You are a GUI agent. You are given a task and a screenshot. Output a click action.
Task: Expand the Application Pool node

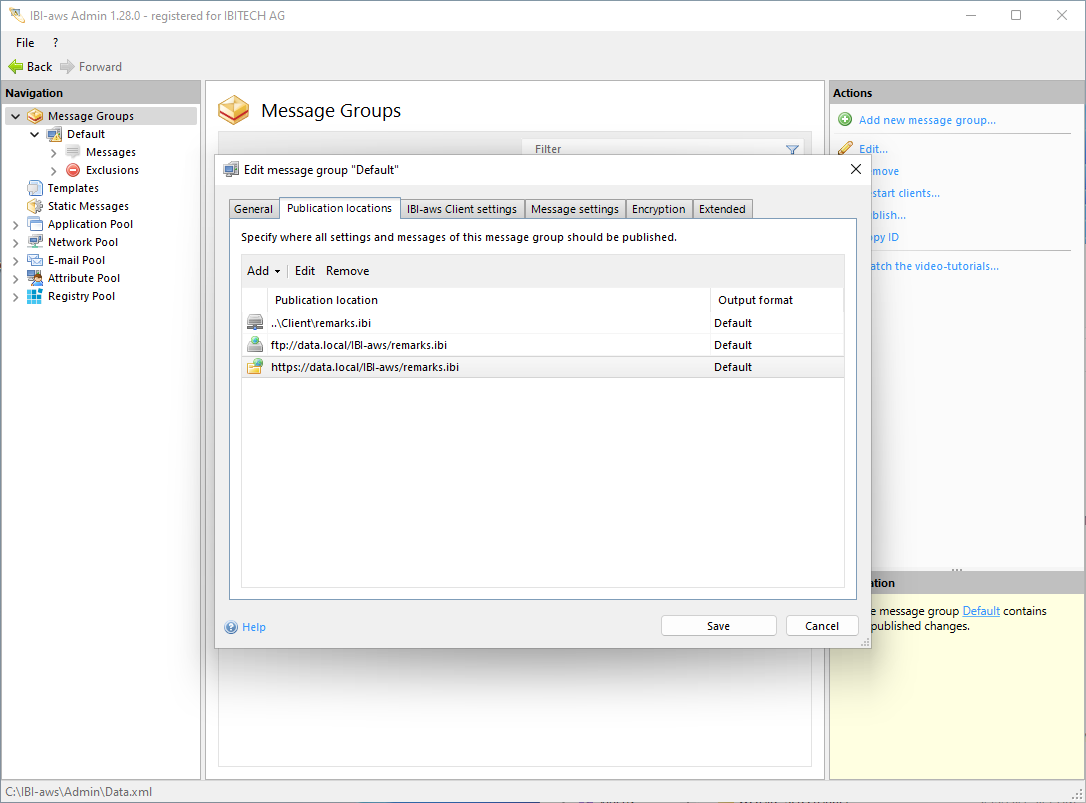(x=15, y=224)
